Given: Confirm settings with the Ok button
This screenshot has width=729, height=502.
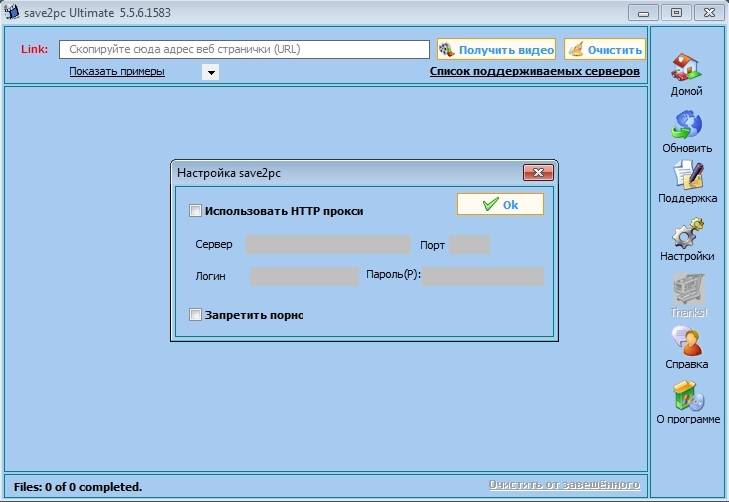Looking at the screenshot, I should [x=500, y=204].
